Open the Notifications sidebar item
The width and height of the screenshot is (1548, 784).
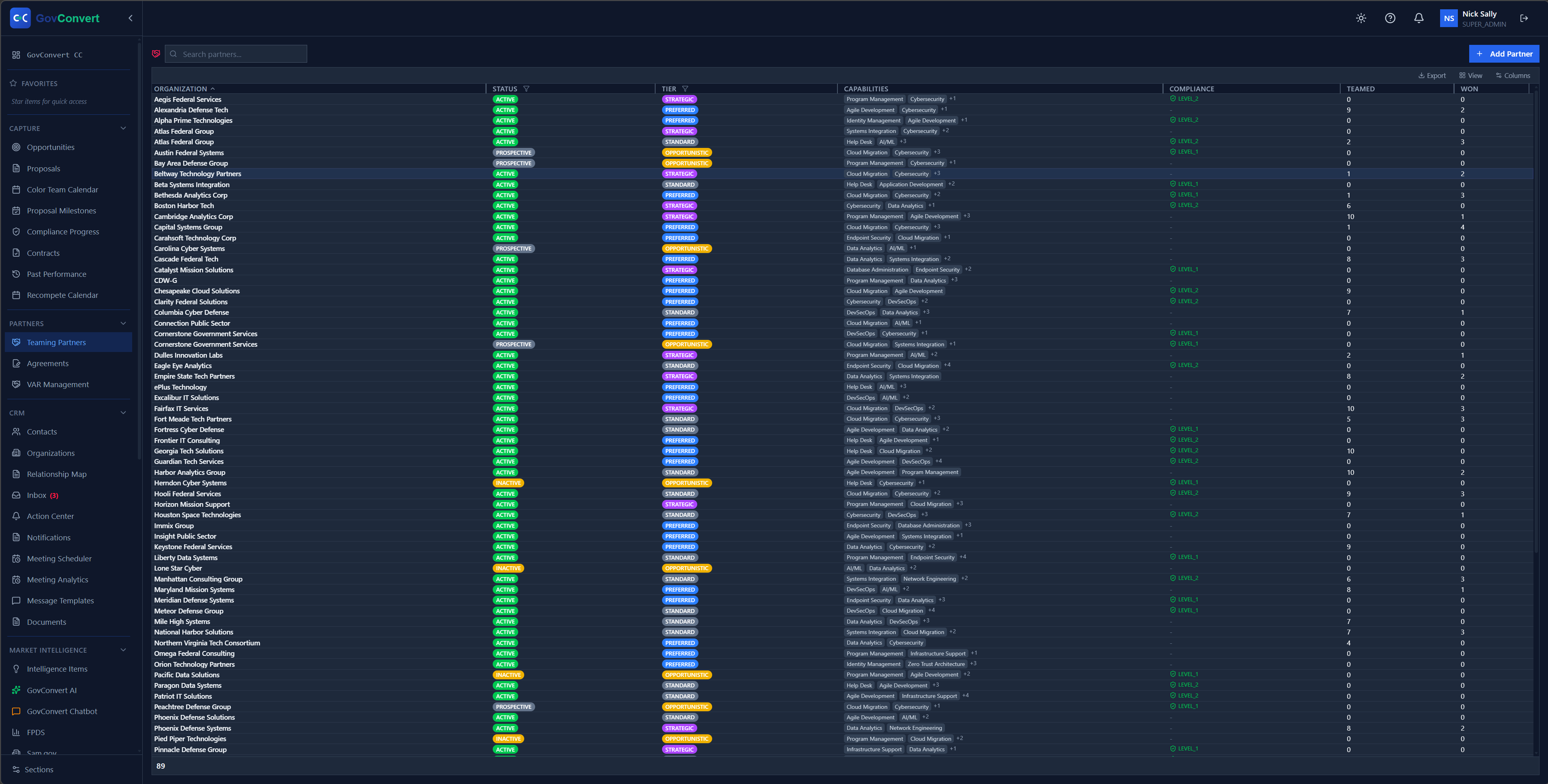[48, 537]
